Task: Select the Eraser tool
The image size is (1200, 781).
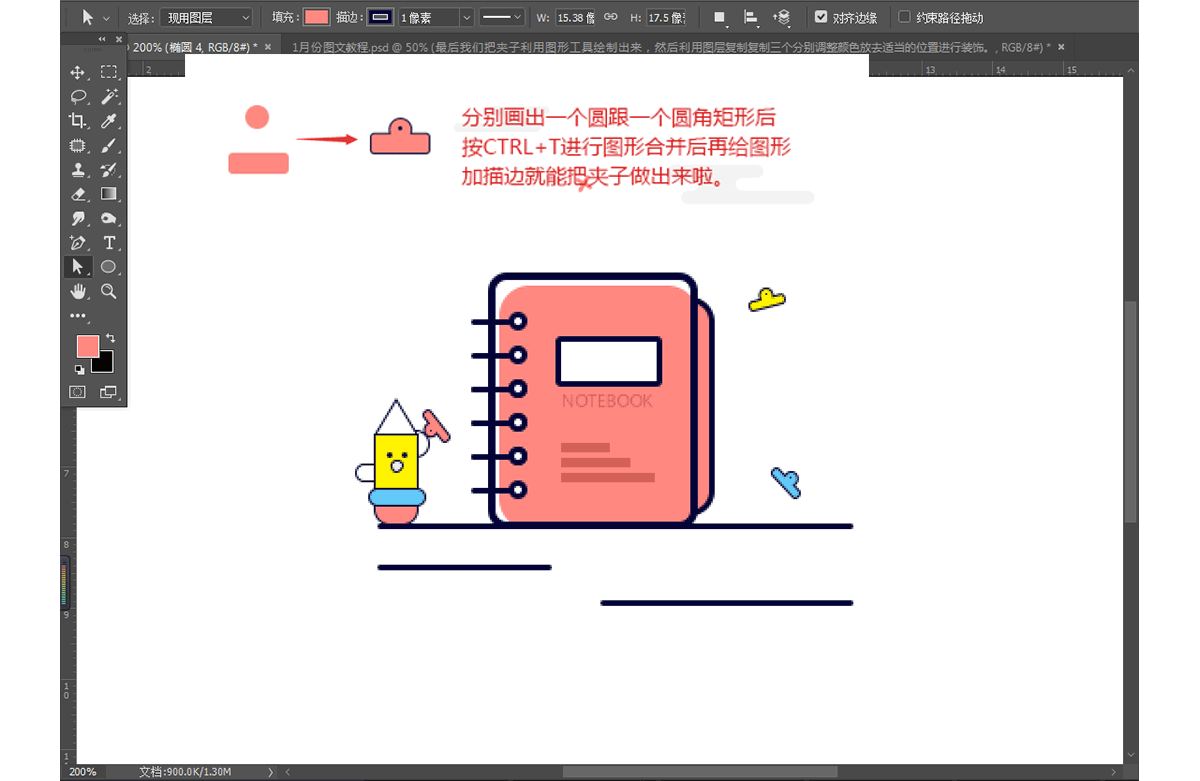Action: [x=78, y=193]
